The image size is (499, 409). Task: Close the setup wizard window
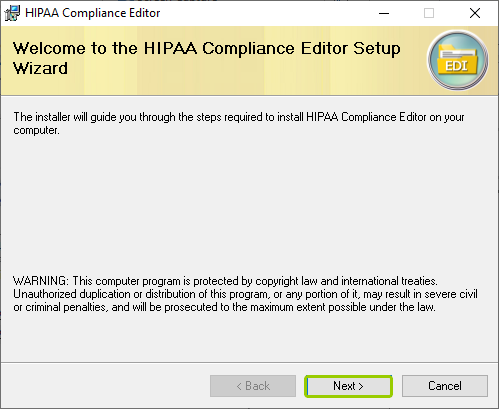click(x=475, y=13)
